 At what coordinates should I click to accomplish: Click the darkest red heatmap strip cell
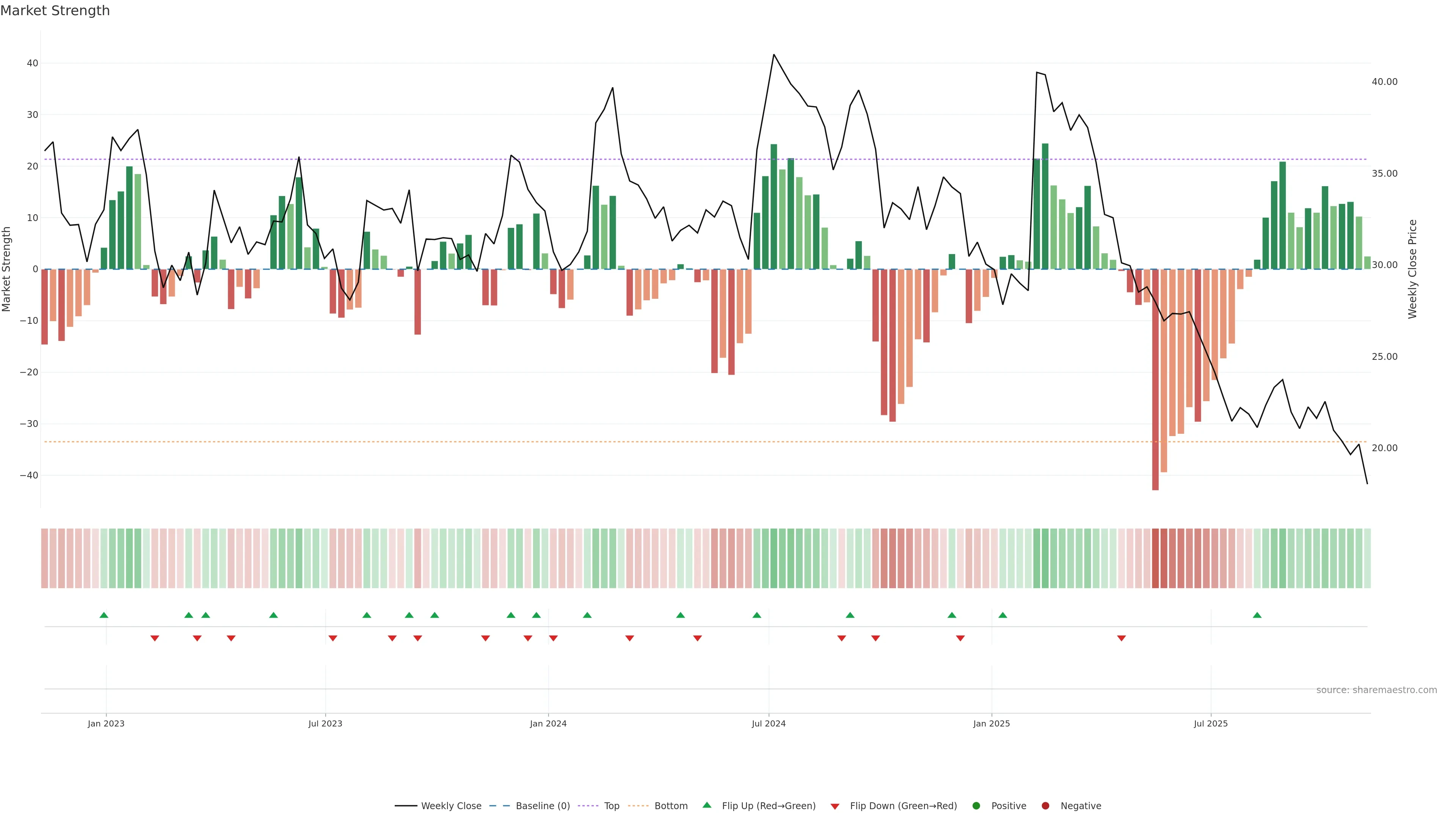click(x=1155, y=559)
